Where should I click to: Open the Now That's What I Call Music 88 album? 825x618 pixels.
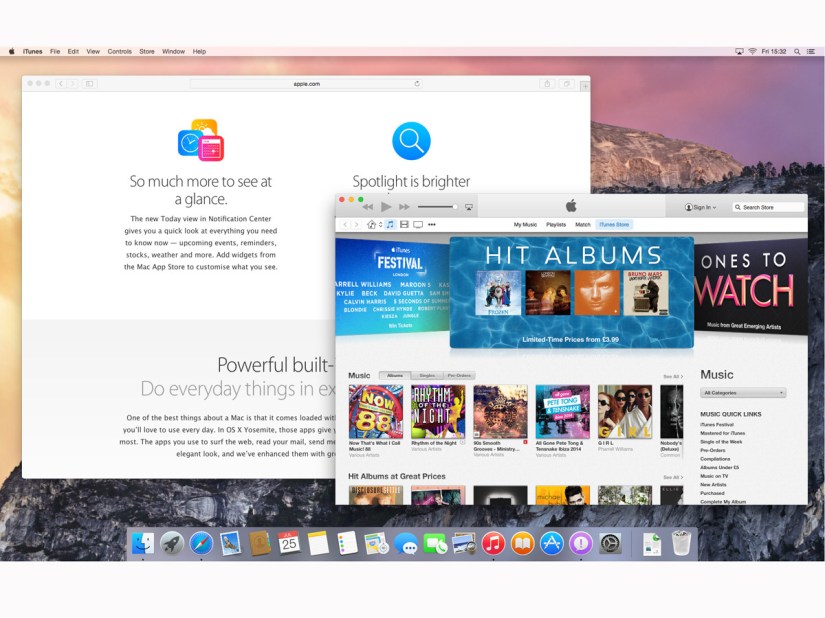coord(376,411)
